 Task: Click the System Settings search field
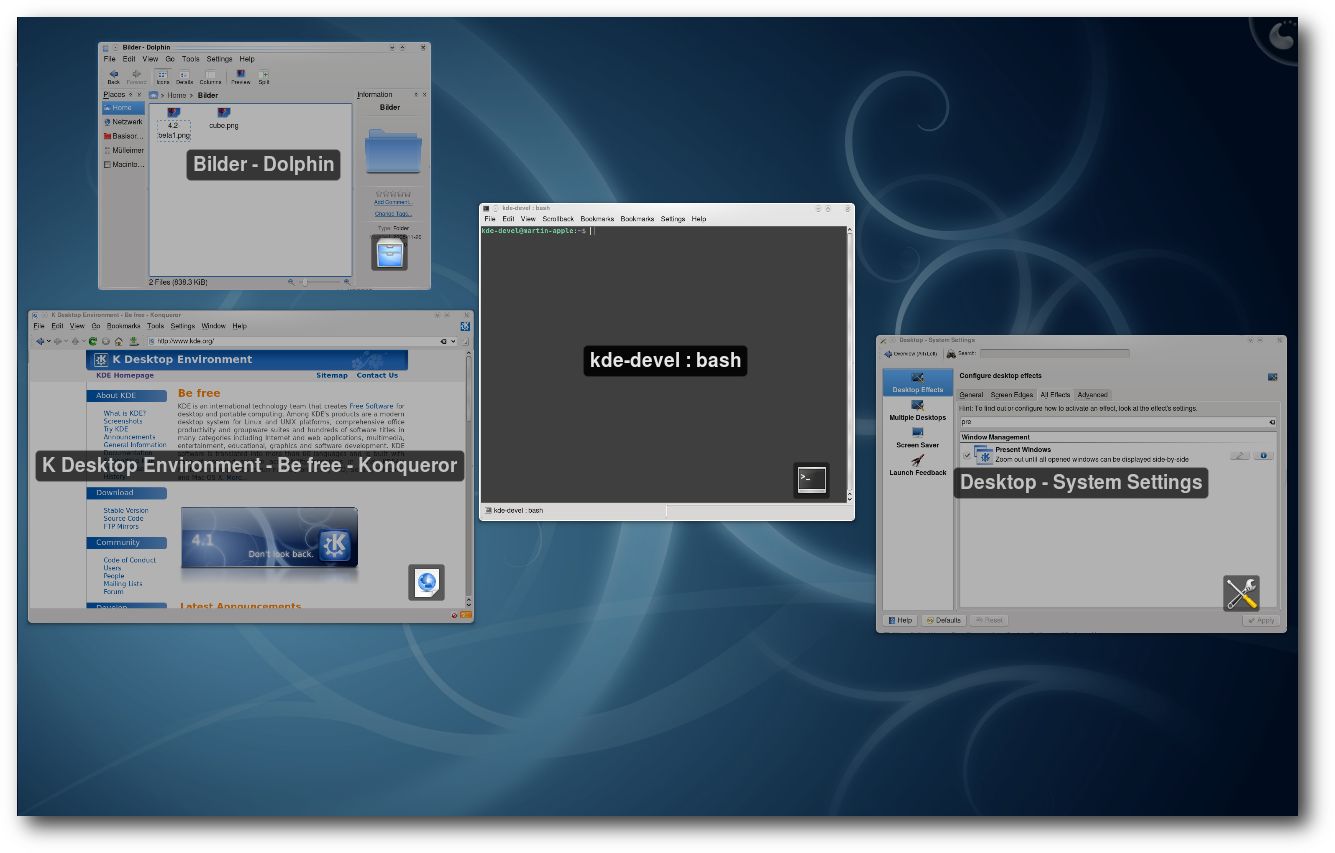tap(1054, 353)
